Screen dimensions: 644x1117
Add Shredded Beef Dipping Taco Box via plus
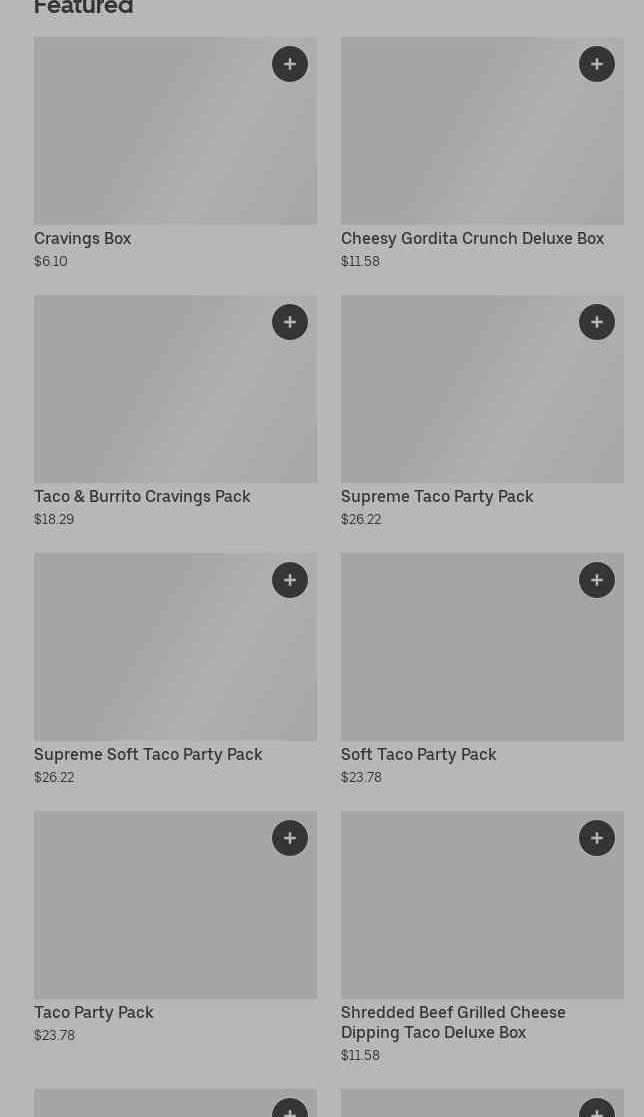(x=597, y=838)
